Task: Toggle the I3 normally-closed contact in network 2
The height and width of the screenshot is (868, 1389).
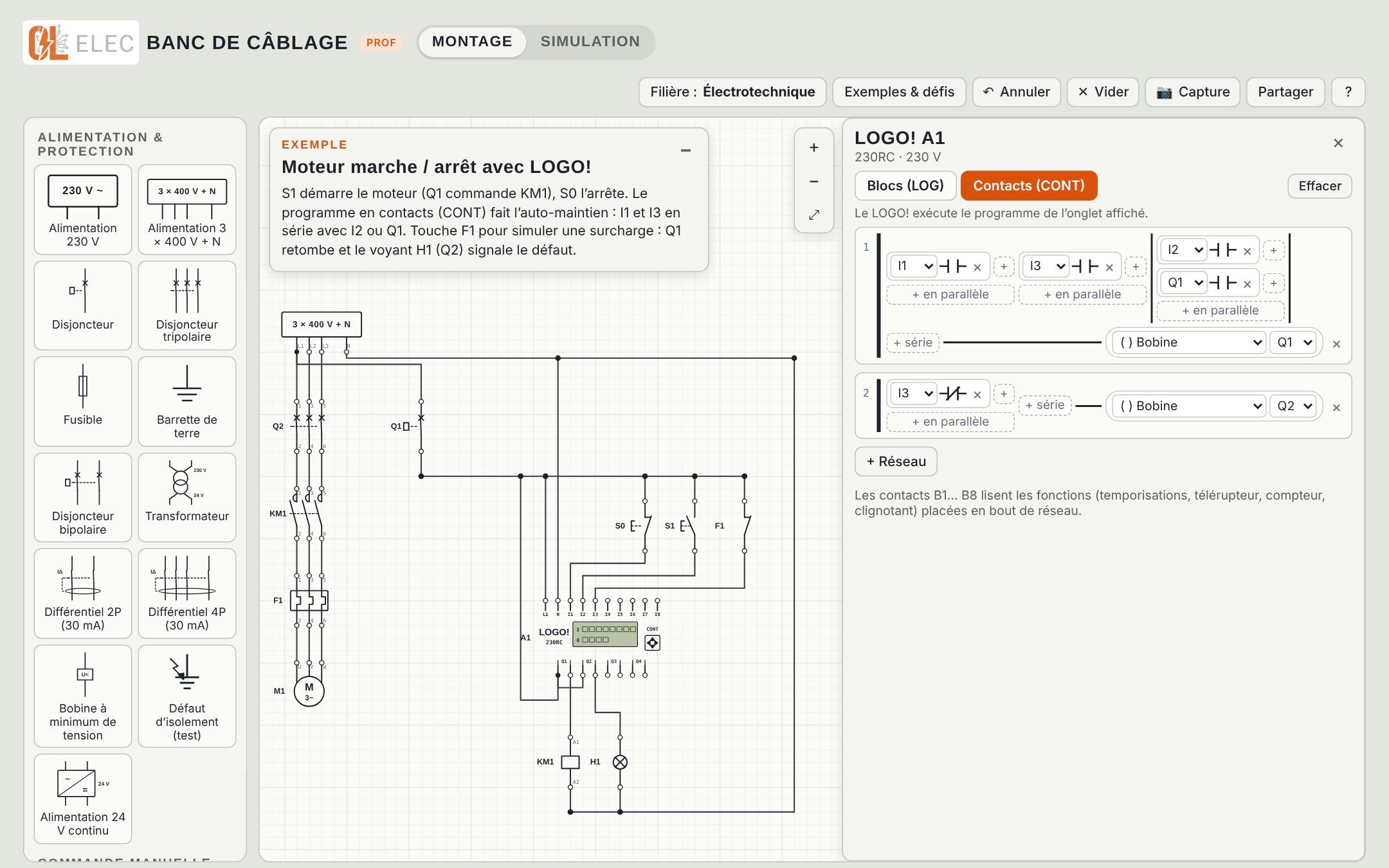Action: (x=953, y=393)
